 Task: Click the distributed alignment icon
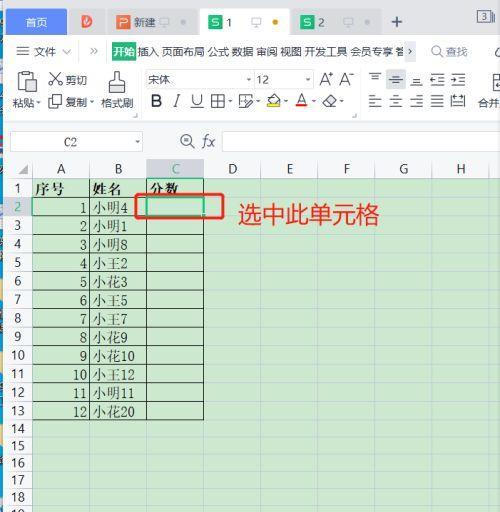458,101
